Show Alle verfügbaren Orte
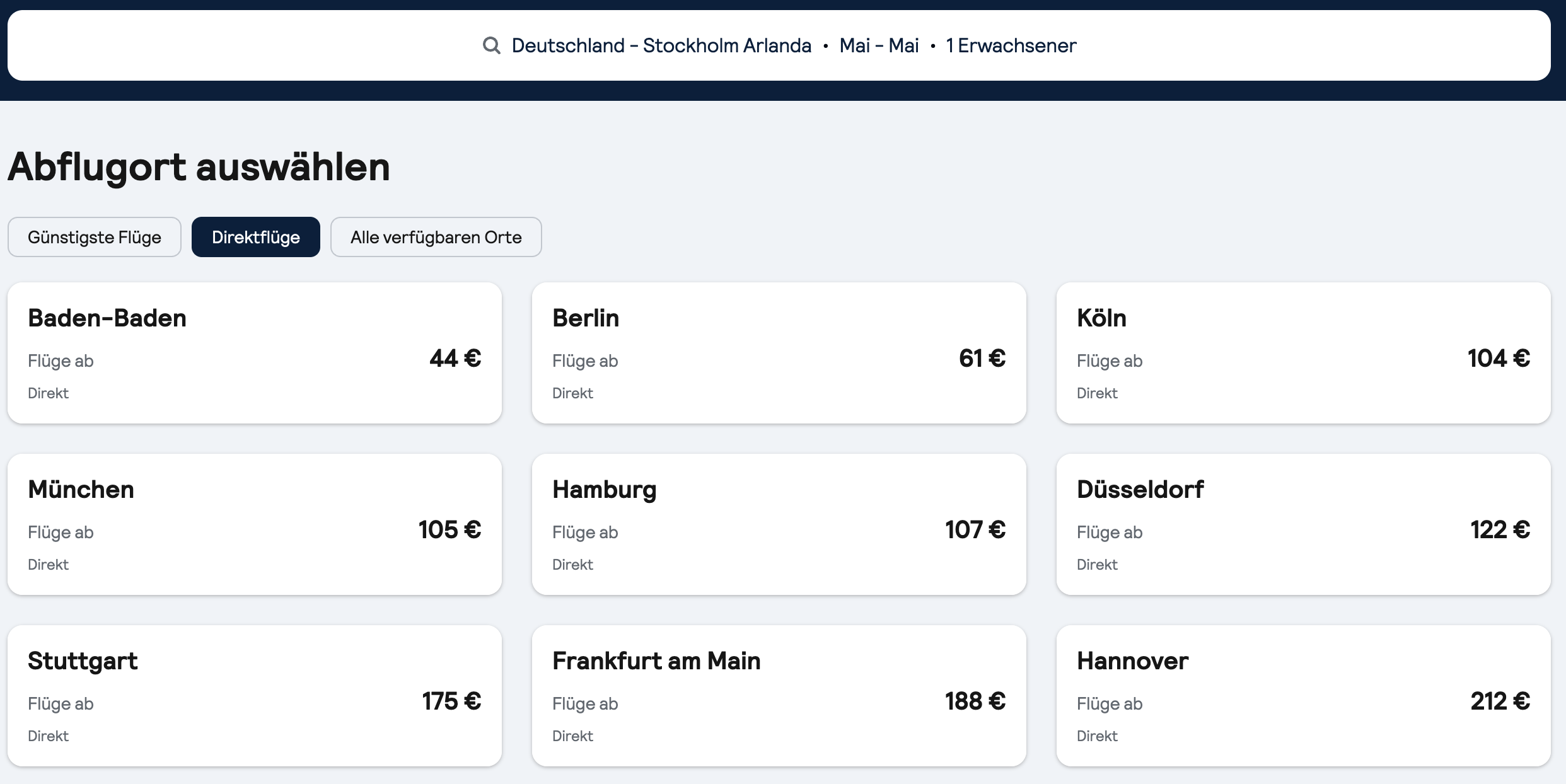 [436, 237]
